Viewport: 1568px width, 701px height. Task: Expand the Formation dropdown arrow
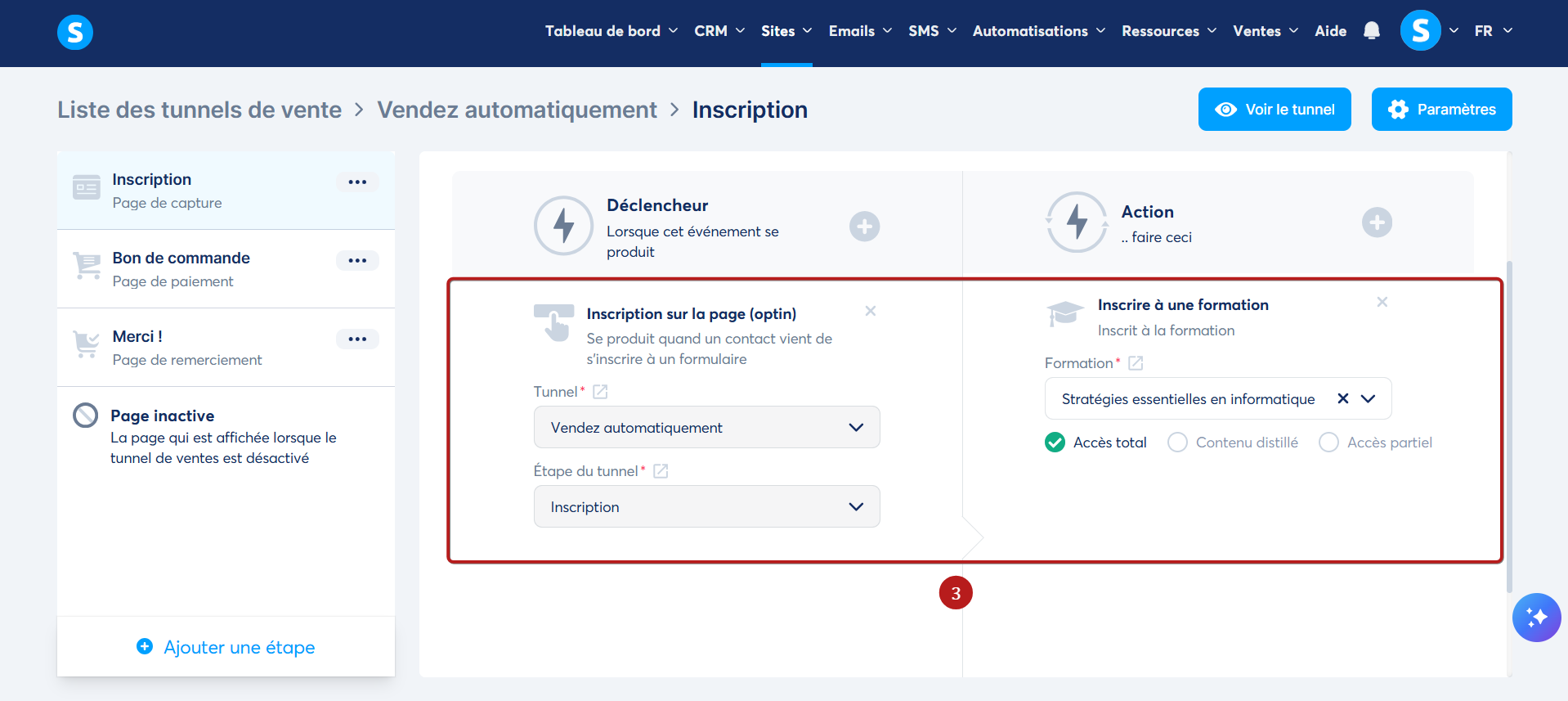(1368, 398)
